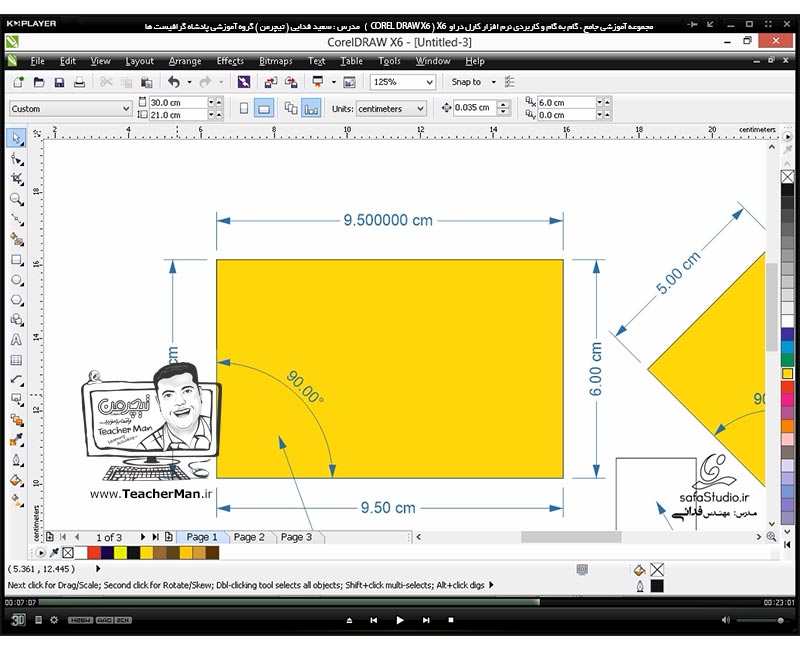Adjust the KMPlayer volume slider
800x650 pixels.
coord(760,620)
